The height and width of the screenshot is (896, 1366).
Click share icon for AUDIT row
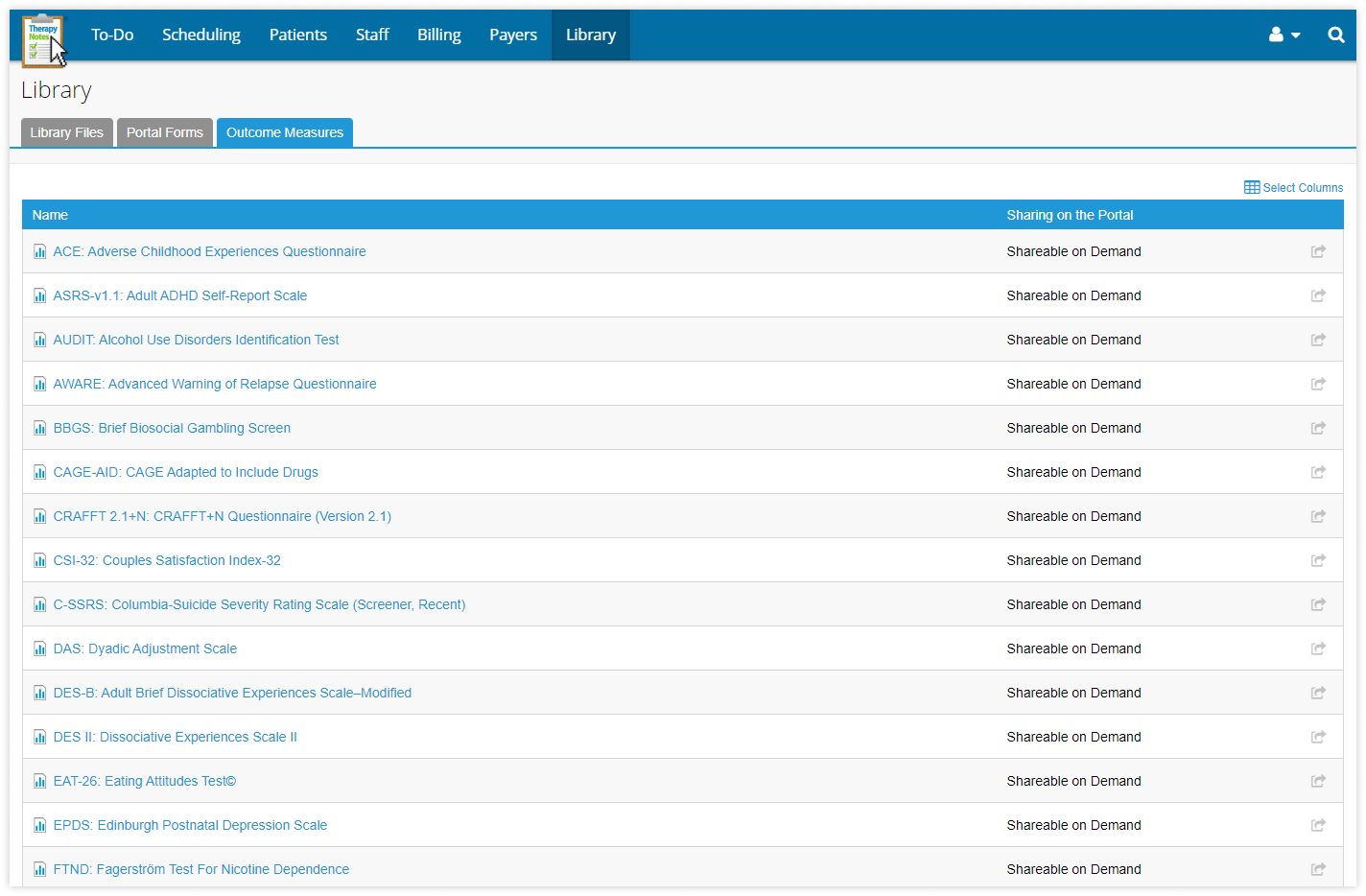[1318, 340]
